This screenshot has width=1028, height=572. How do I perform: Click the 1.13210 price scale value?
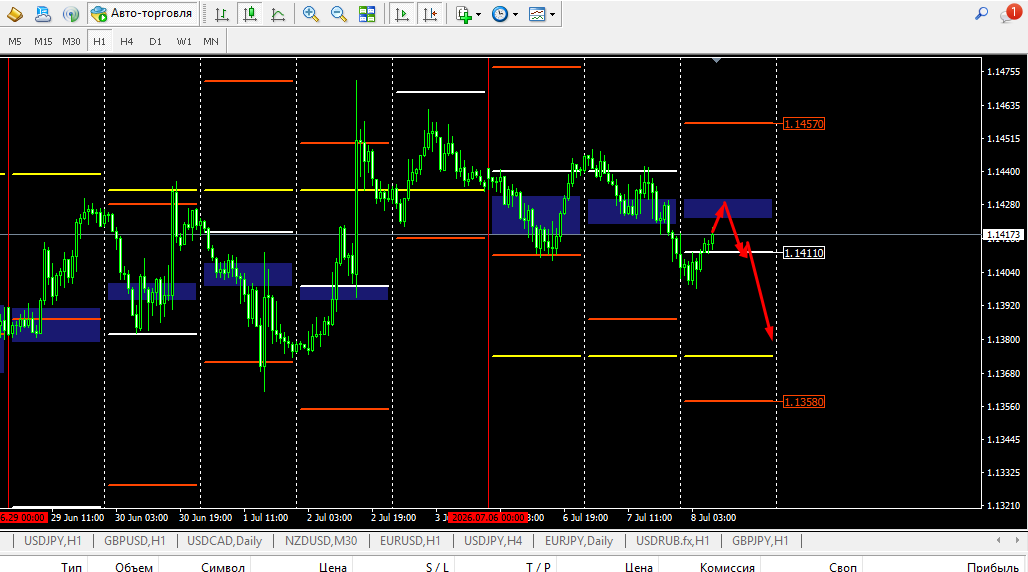coord(1003,506)
